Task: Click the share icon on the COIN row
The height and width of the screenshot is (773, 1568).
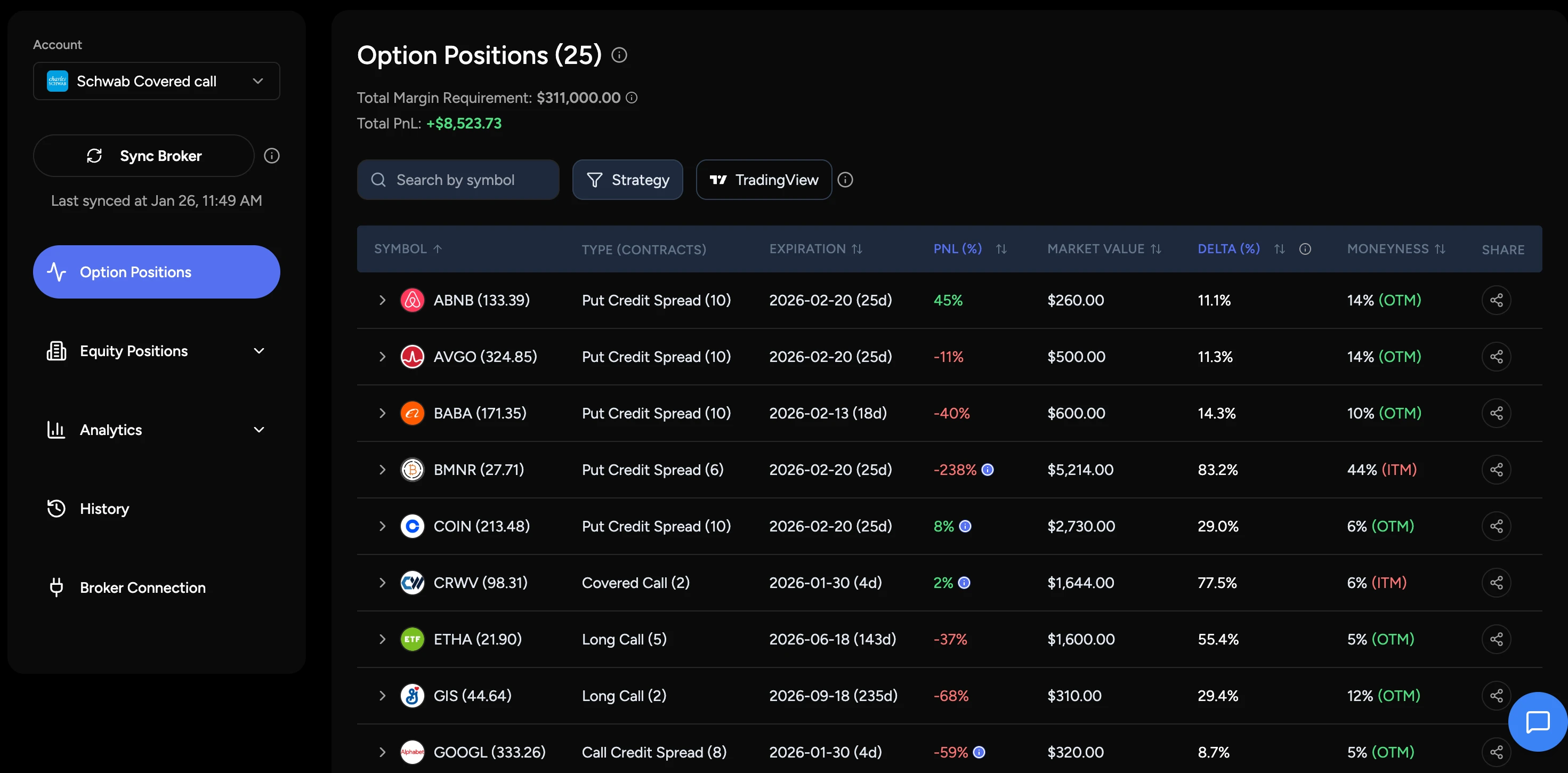Action: (x=1497, y=526)
